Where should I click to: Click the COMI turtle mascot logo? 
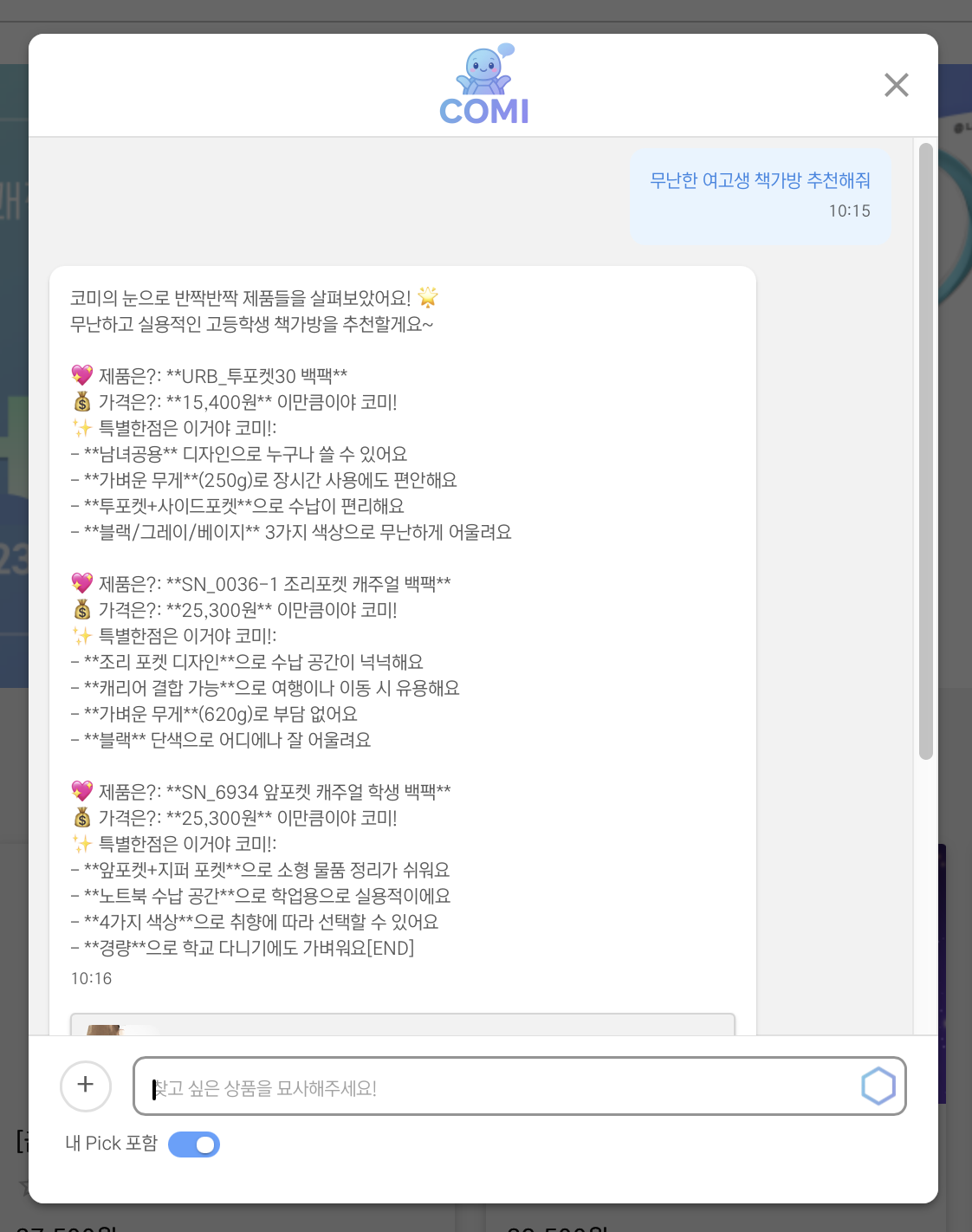click(x=484, y=84)
